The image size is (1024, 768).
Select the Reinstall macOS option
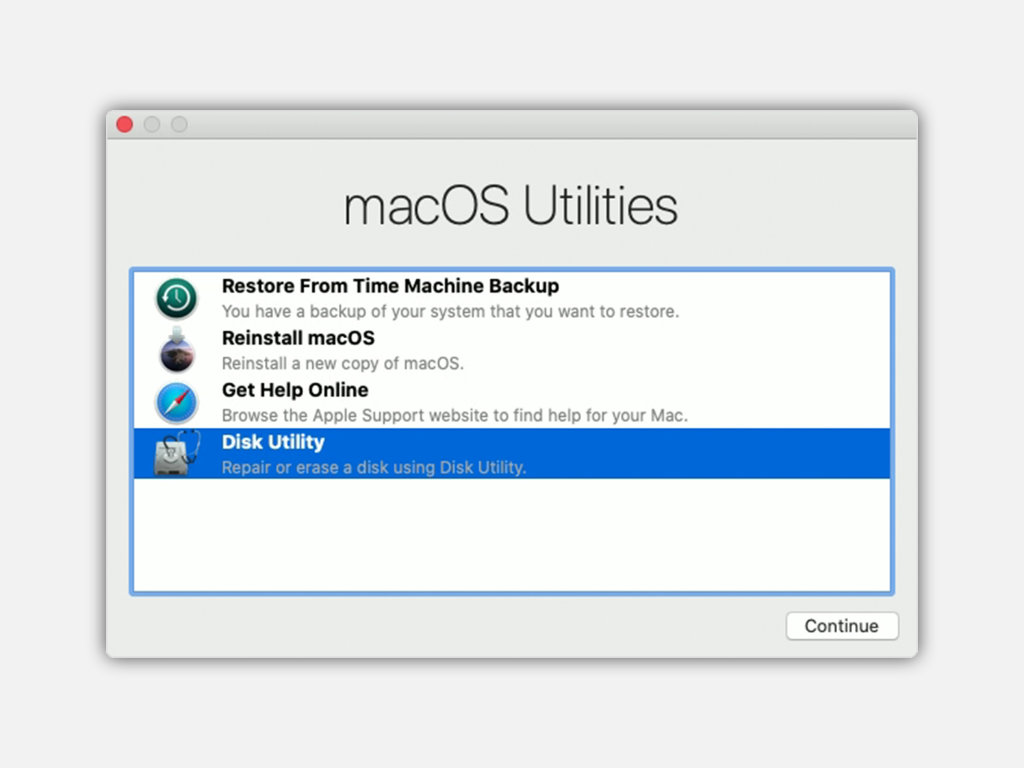(298, 338)
